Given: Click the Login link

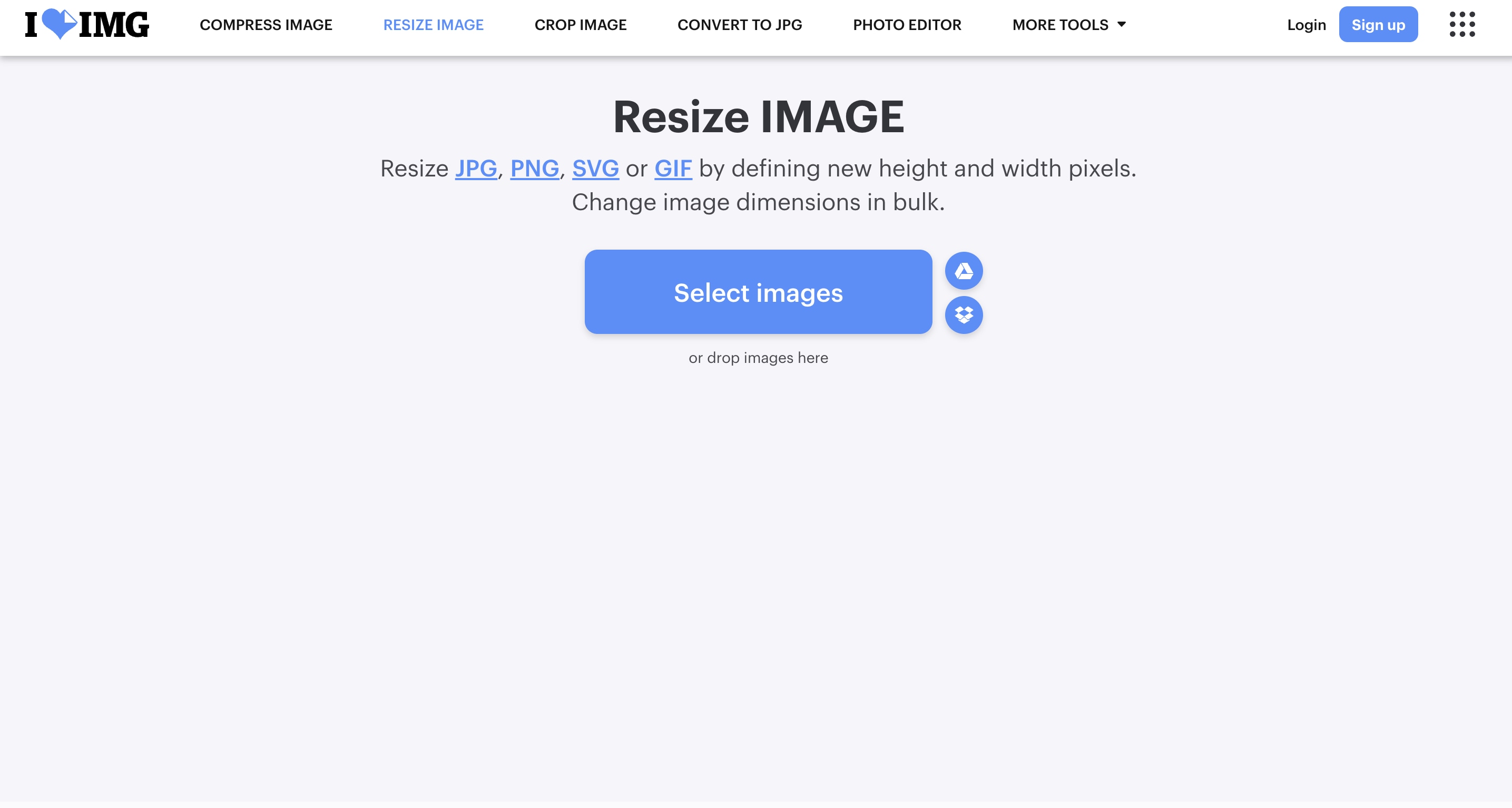Looking at the screenshot, I should (x=1307, y=25).
